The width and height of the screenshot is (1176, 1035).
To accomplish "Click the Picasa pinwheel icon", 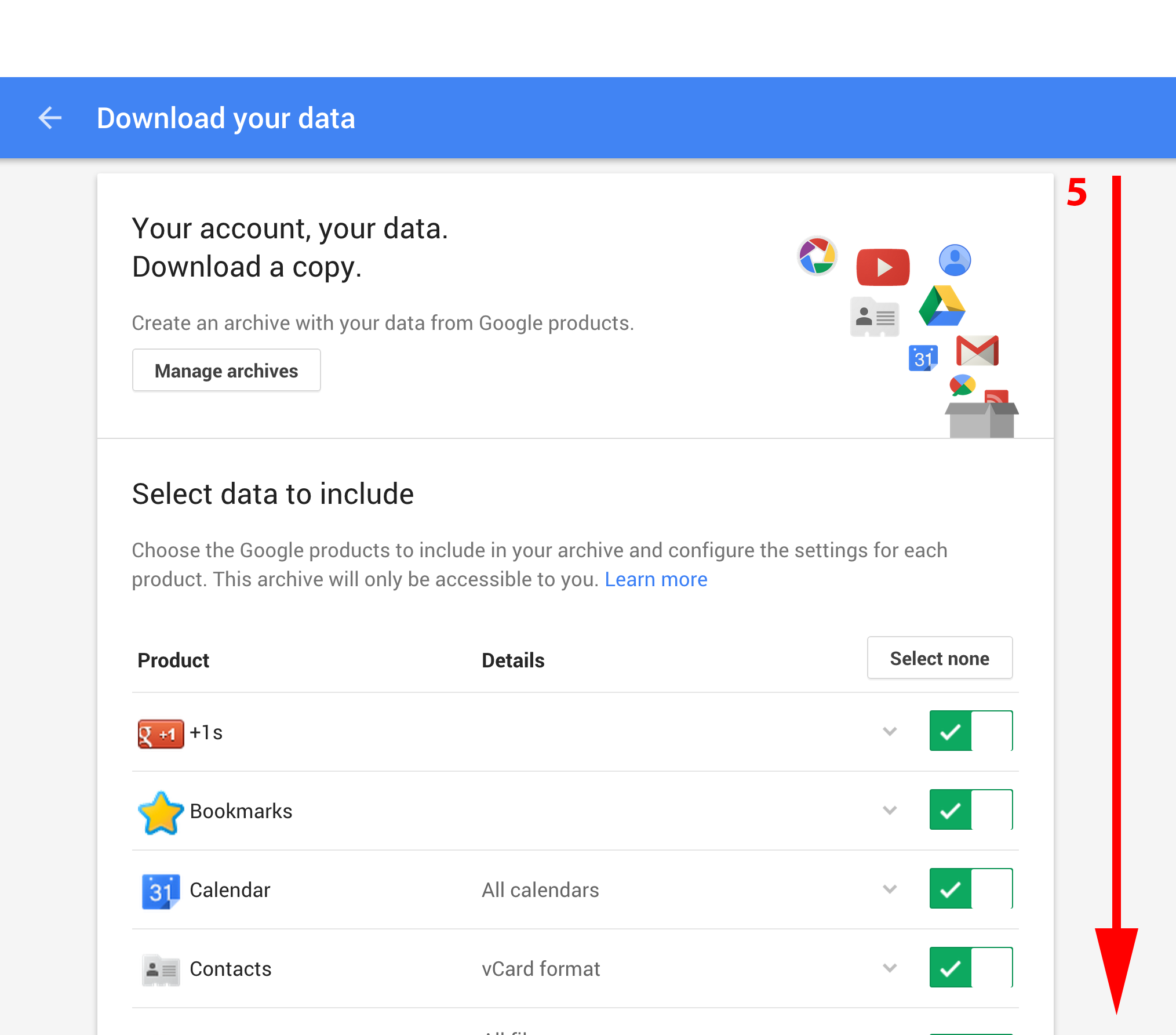I will click(x=817, y=255).
